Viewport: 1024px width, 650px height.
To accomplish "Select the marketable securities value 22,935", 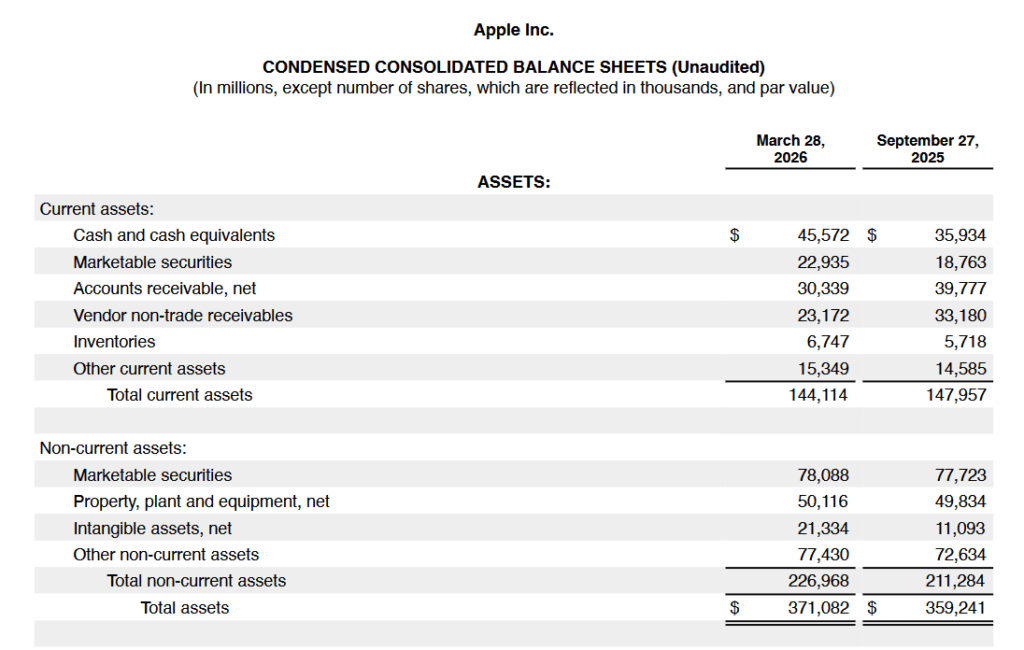I will pos(823,262).
